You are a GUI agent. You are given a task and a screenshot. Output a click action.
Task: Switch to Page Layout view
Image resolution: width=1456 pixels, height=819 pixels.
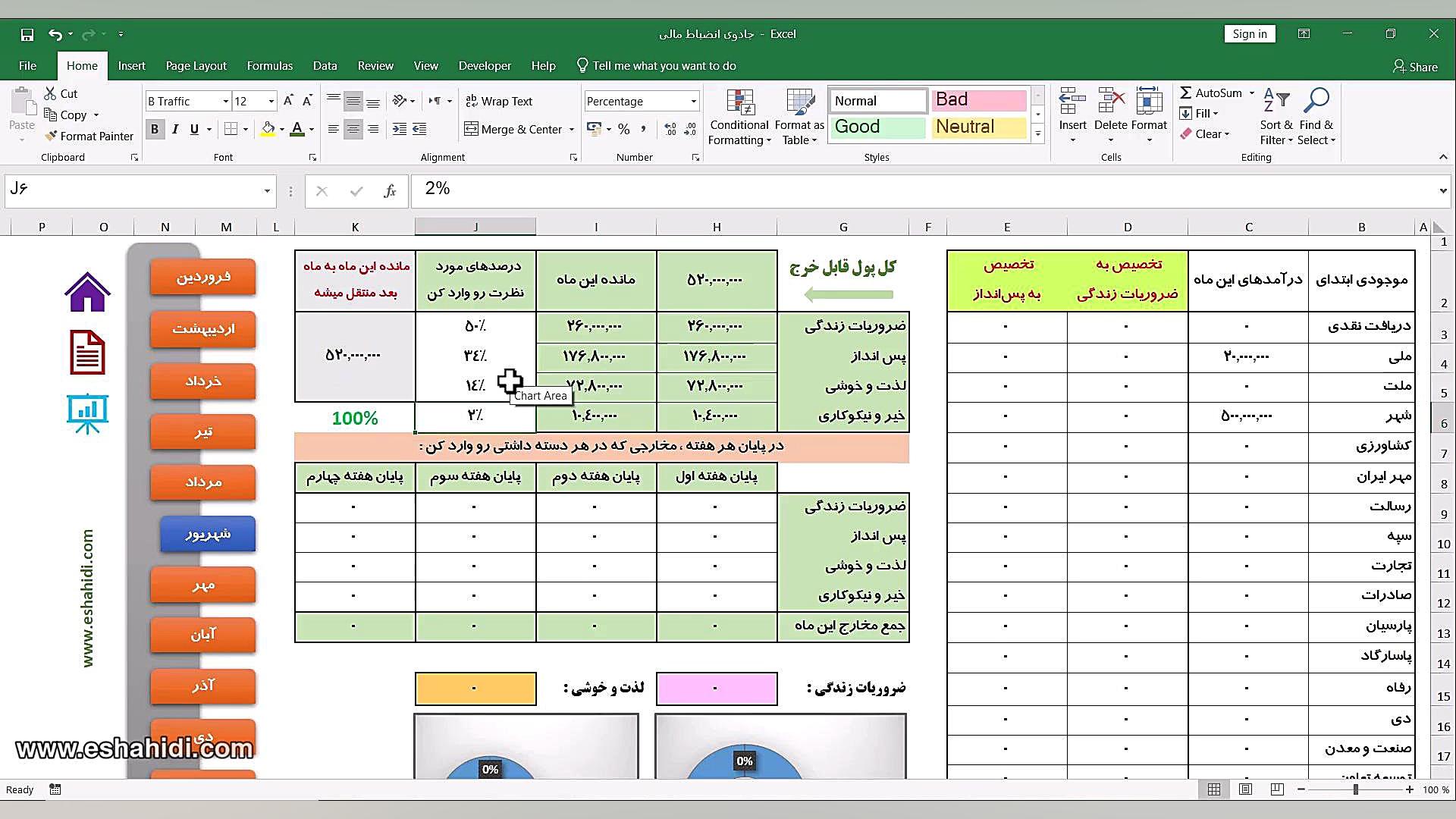pyautogui.click(x=1245, y=789)
